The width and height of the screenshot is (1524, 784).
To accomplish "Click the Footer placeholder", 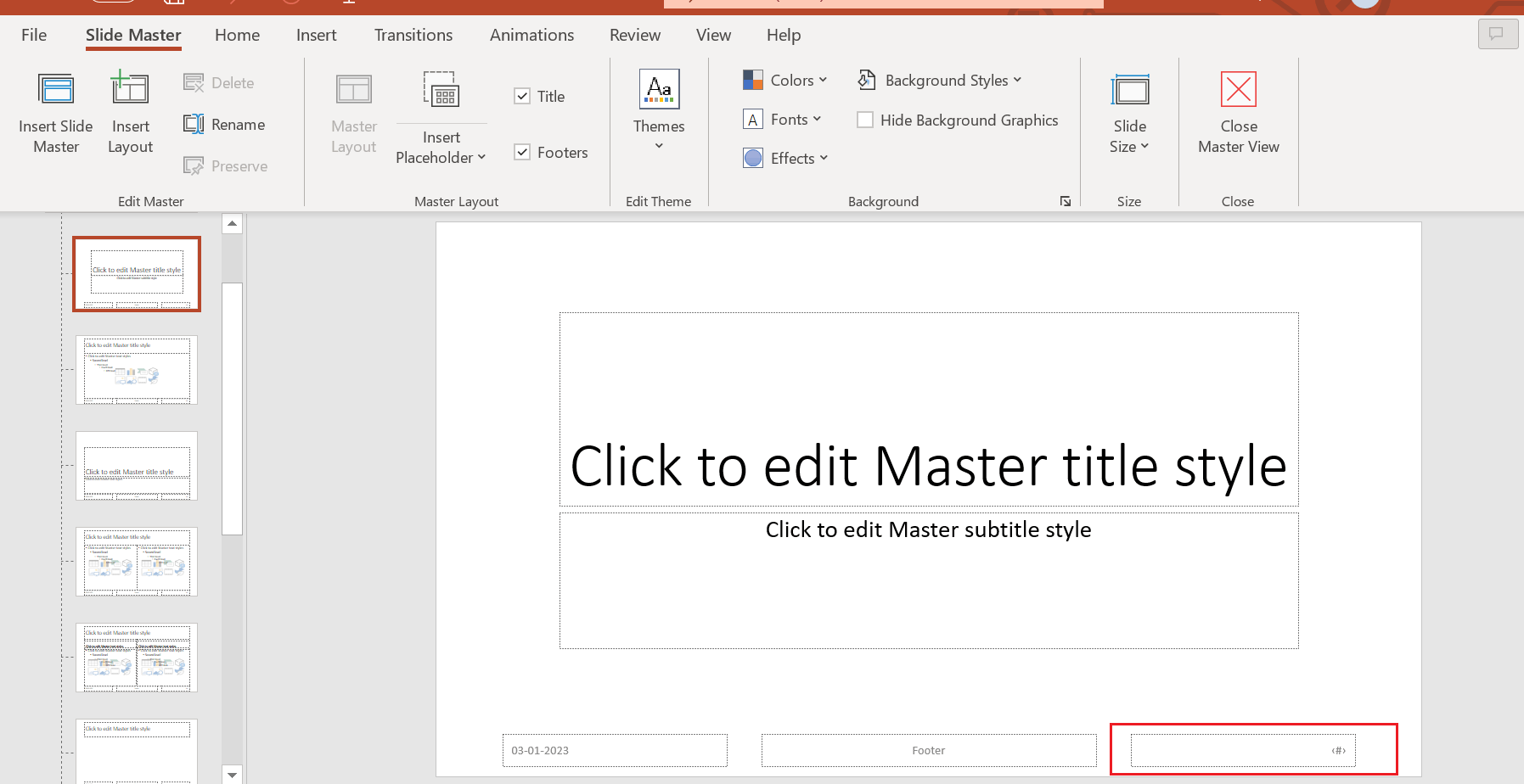I will tap(929, 751).
